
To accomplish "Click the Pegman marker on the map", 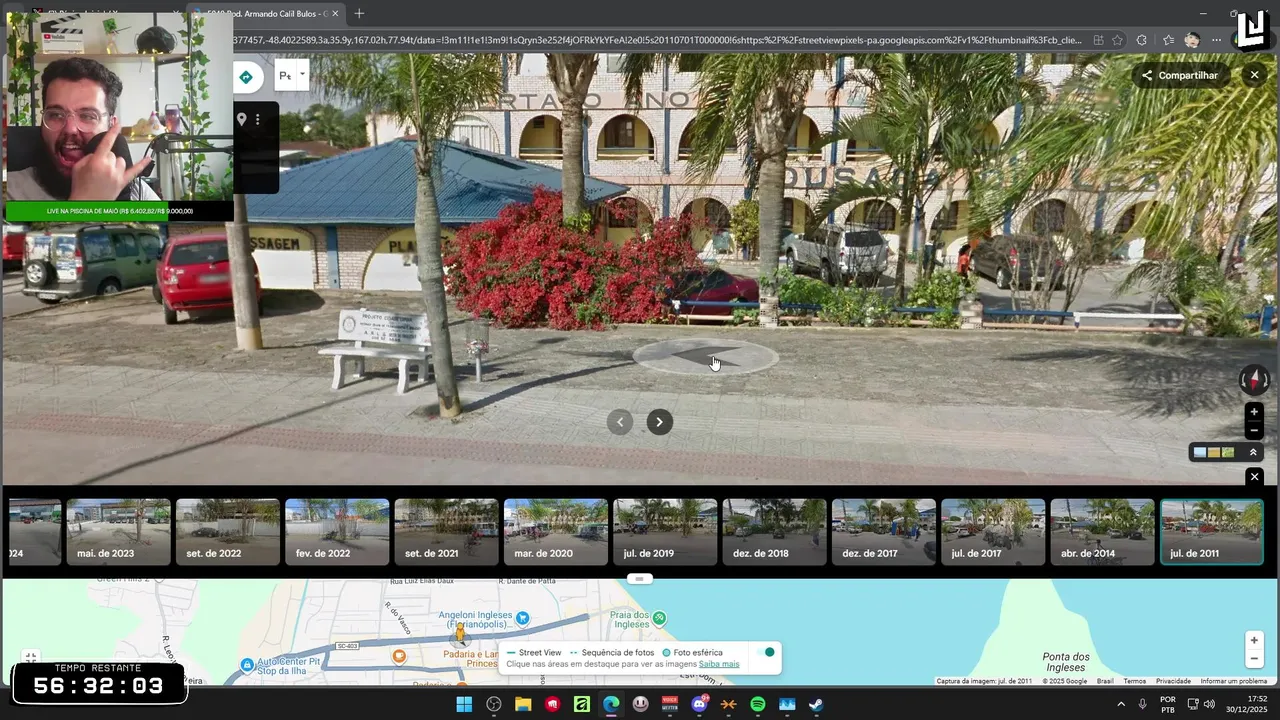I will coord(460,633).
